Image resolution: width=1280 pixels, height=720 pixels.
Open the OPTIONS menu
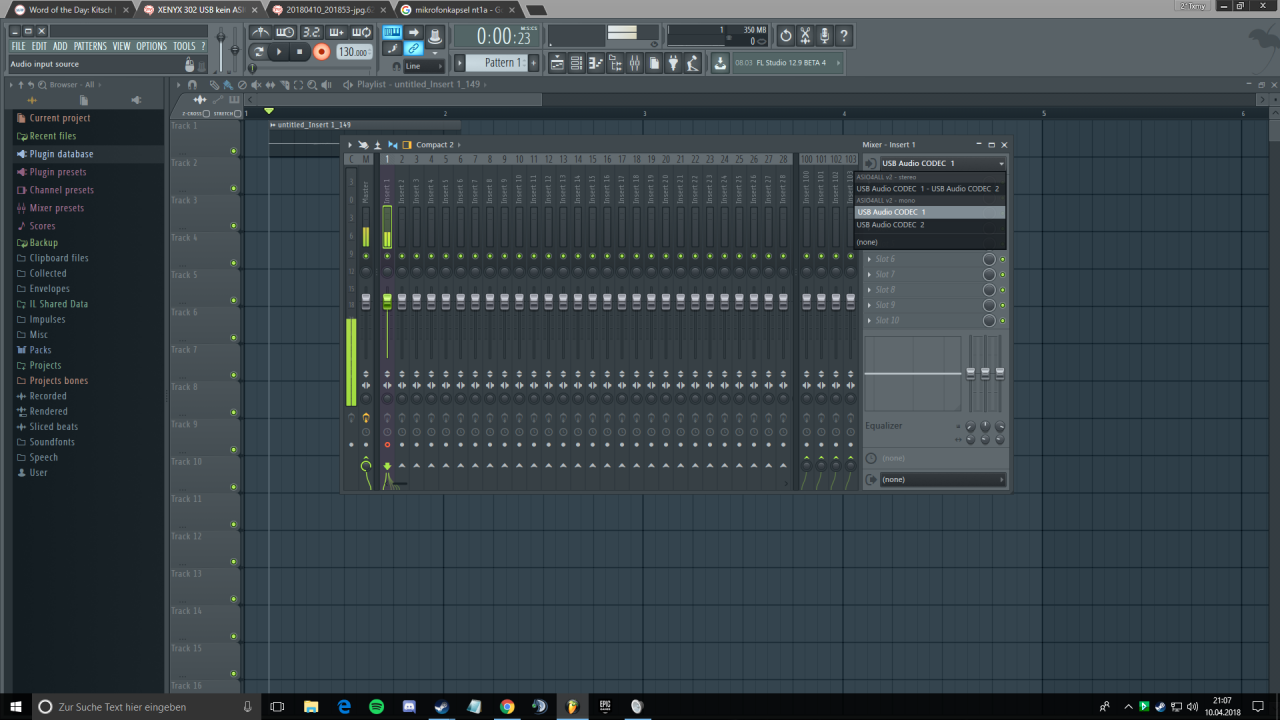[x=152, y=46]
